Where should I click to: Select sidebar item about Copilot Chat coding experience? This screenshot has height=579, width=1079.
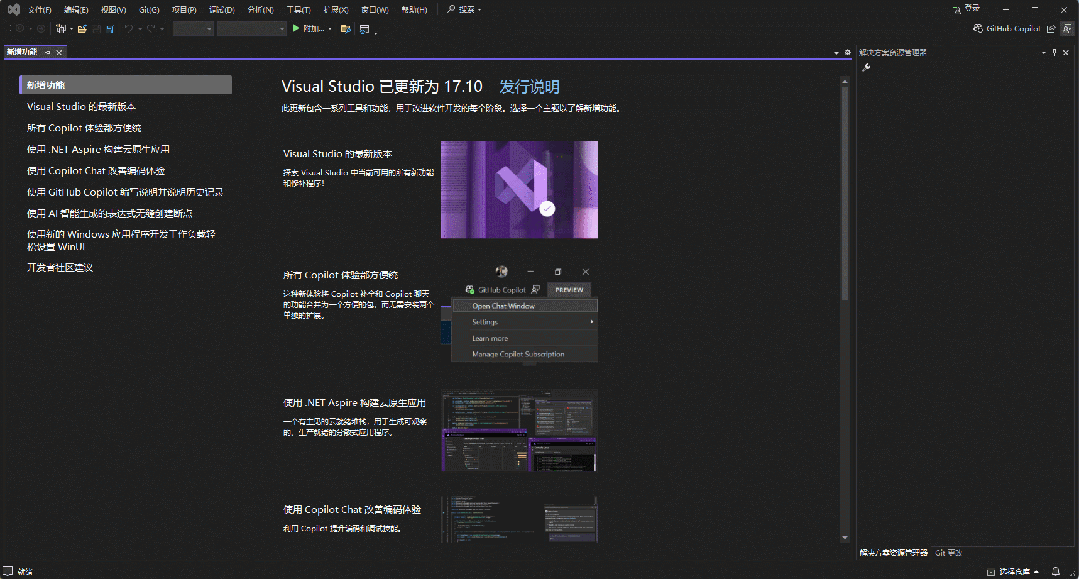click(96, 171)
